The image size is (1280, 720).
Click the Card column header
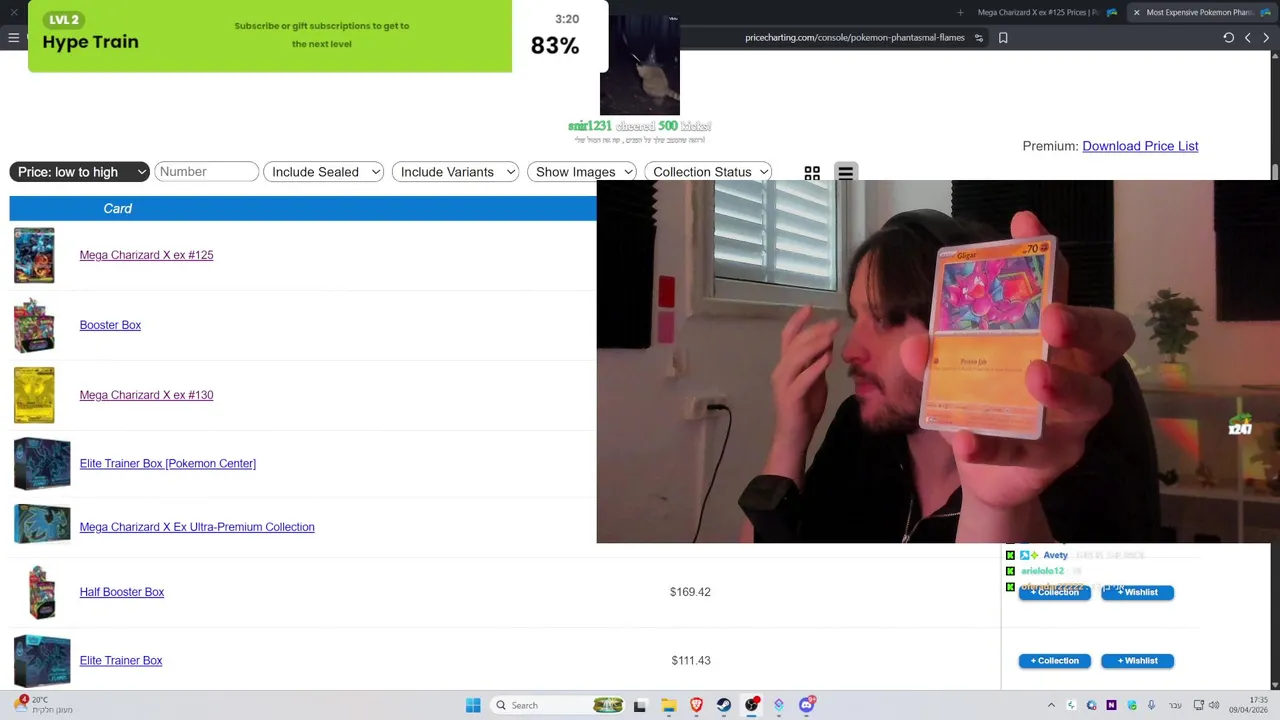click(x=117, y=209)
